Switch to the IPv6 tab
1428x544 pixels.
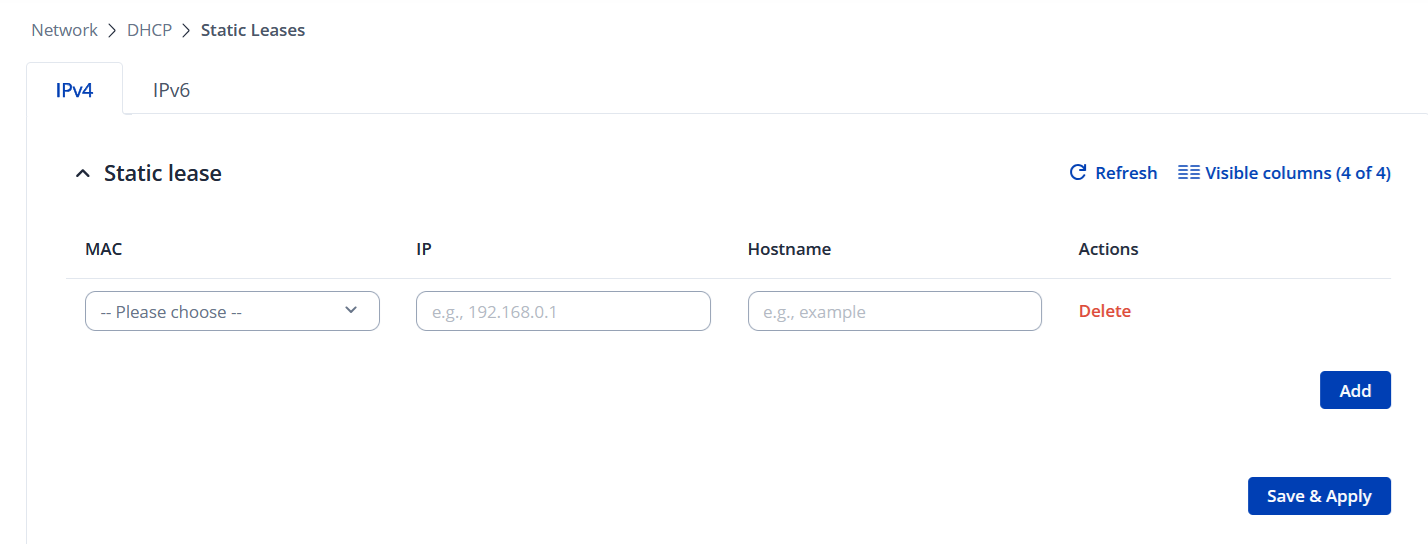coord(171,90)
